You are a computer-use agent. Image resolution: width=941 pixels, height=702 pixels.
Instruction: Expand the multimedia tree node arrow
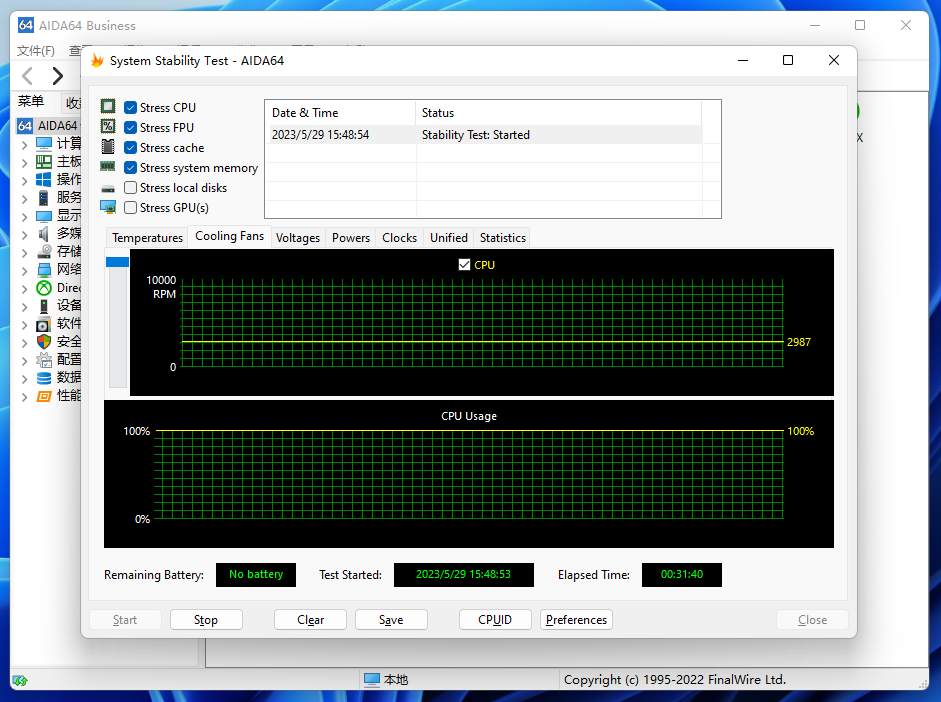pyautogui.click(x=24, y=235)
